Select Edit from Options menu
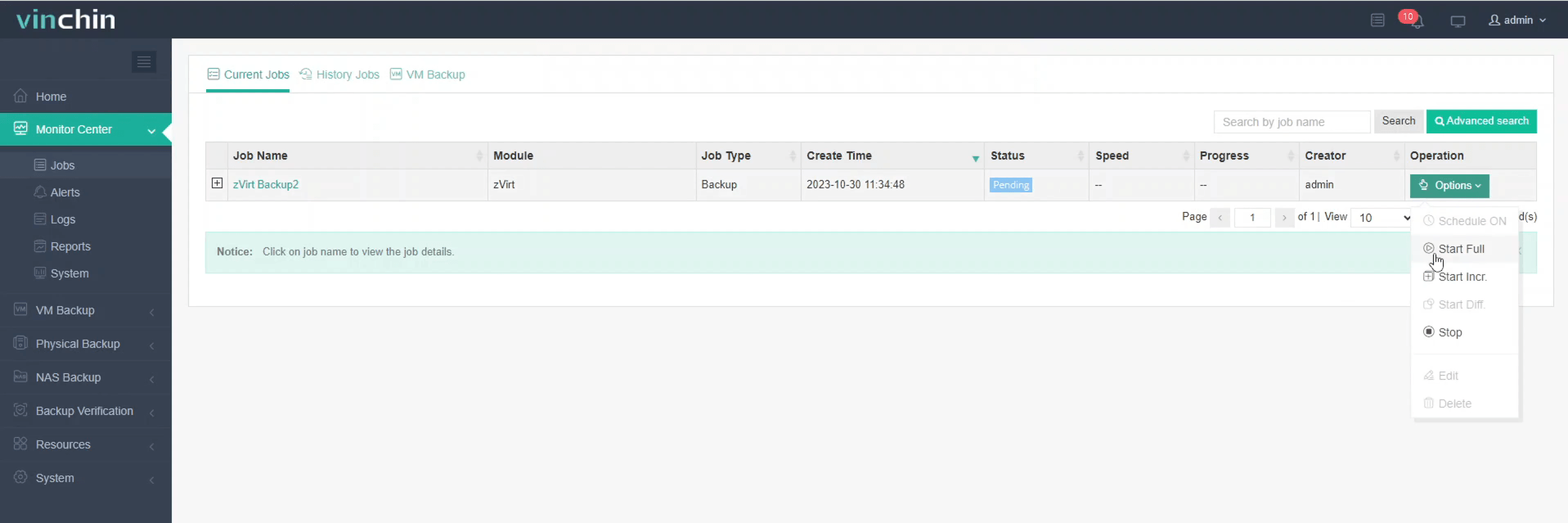The width and height of the screenshot is (1568, 523). (1464, 376)
